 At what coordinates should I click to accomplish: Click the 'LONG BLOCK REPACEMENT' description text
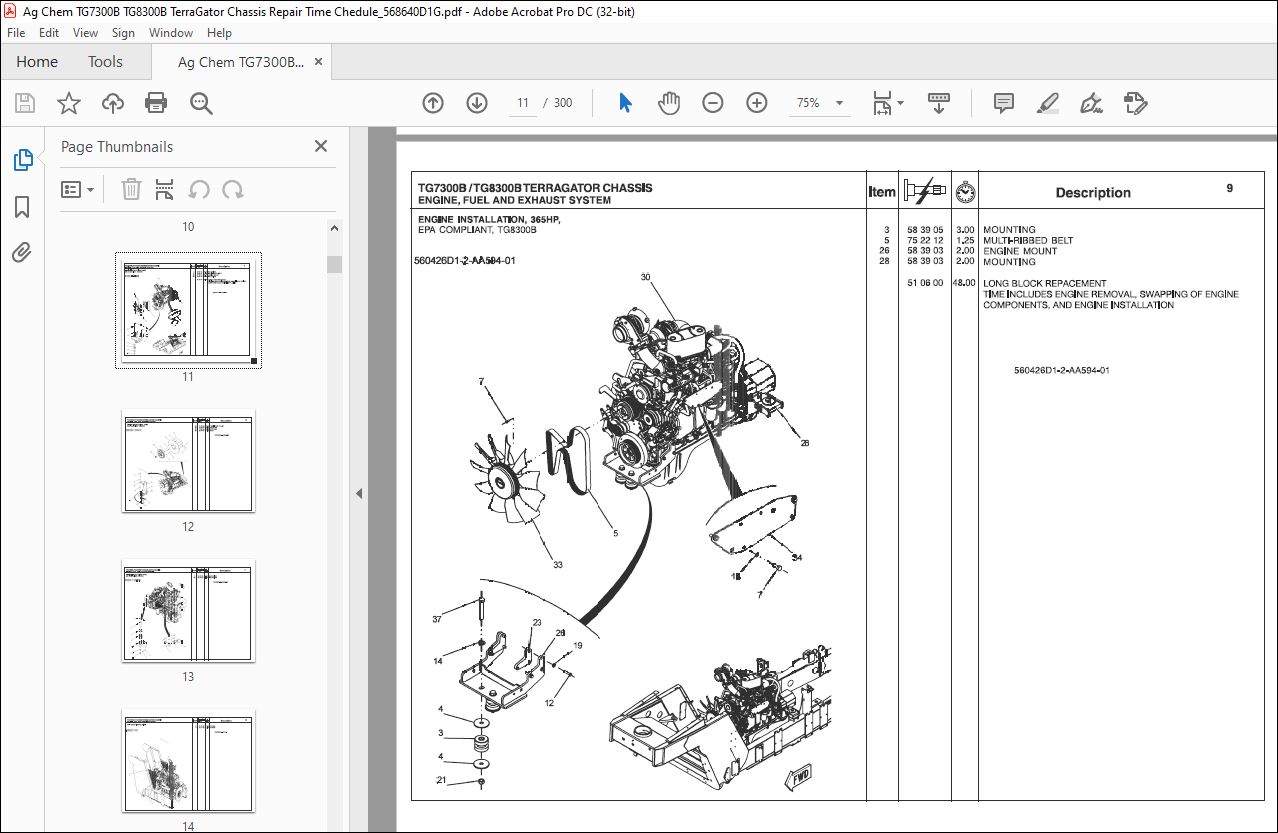(1045, 283)
